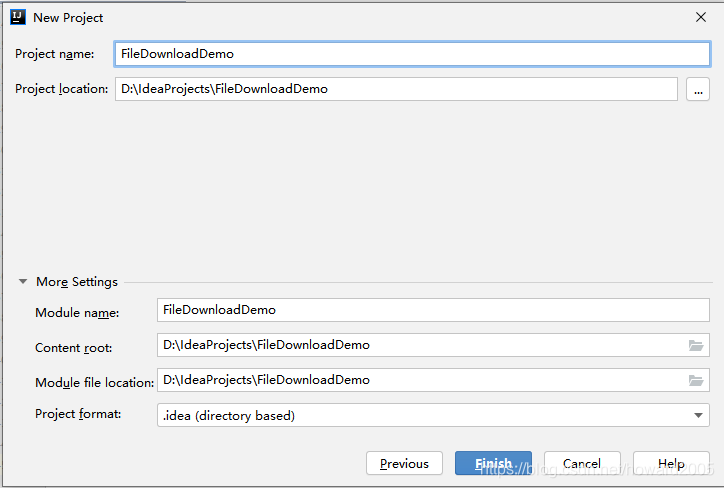
Task: Click the 'Module file location:' label
Action: pos(95,383)
